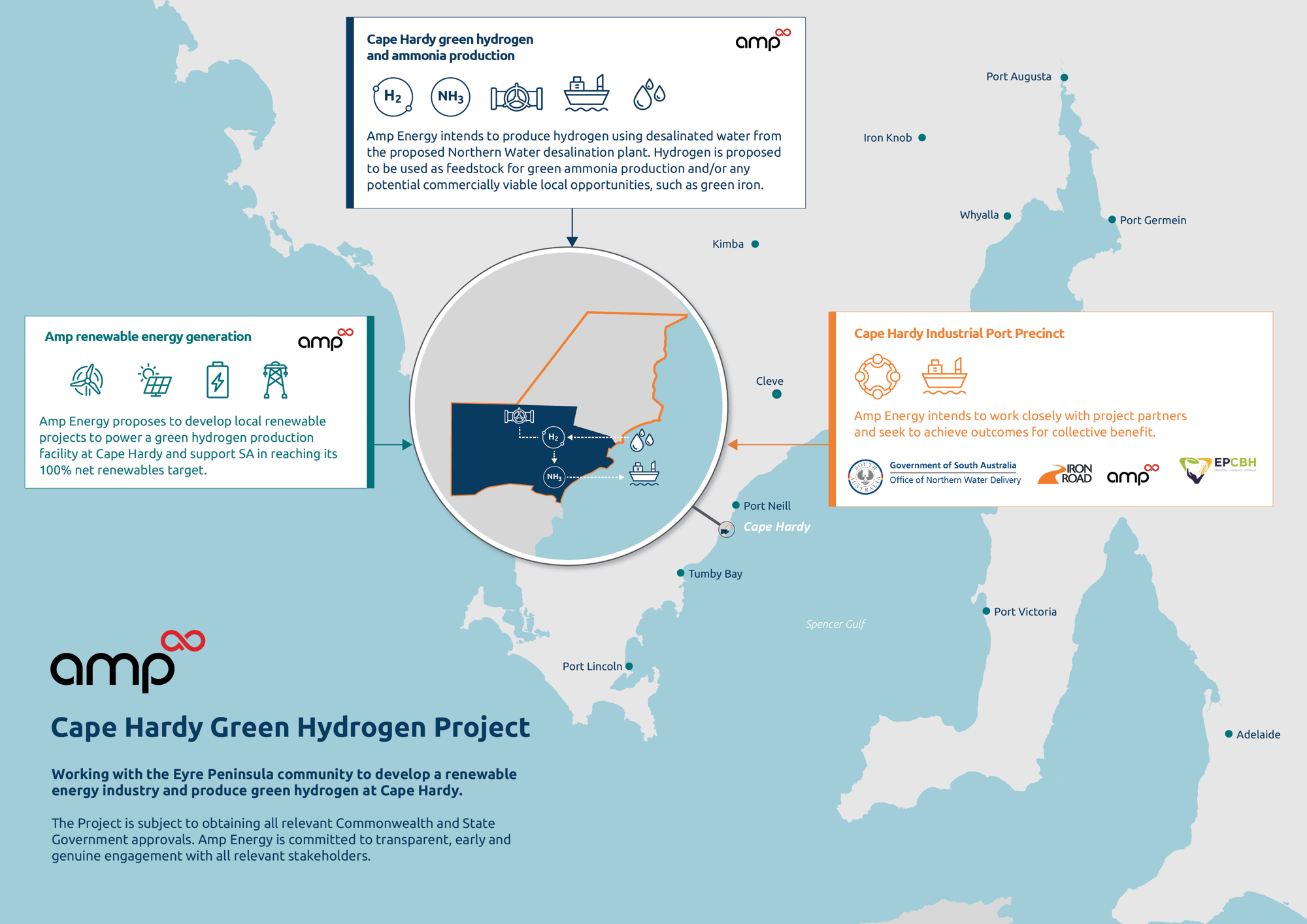Click the NH3 ammonia icon in top panel

[x=450, y=97]
